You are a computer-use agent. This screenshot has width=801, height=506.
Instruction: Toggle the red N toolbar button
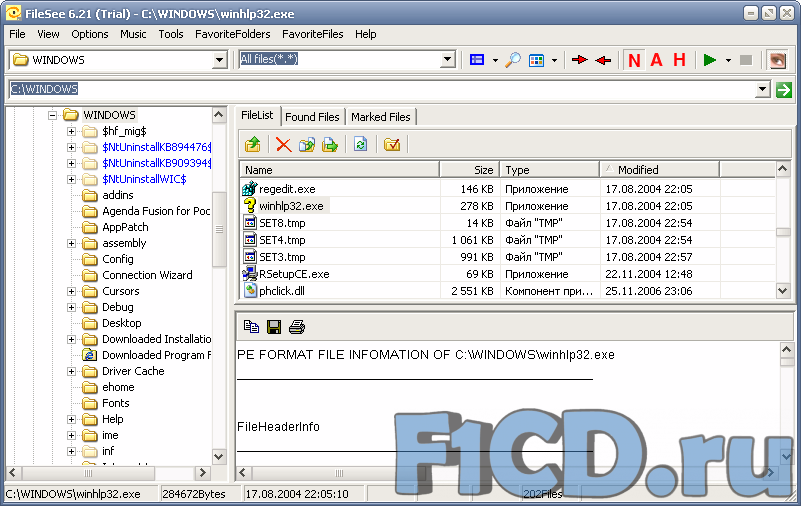[x=634, y=60]
